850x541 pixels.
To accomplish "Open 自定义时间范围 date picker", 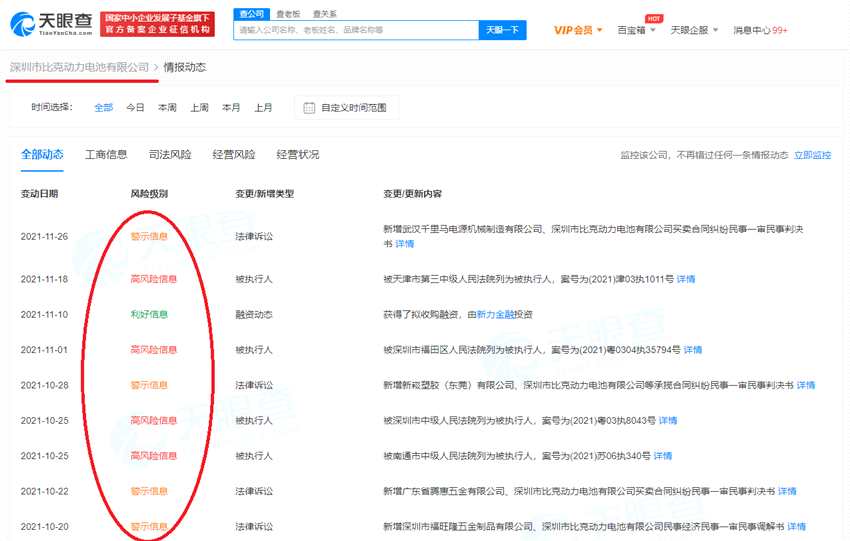I will [346, 107].
